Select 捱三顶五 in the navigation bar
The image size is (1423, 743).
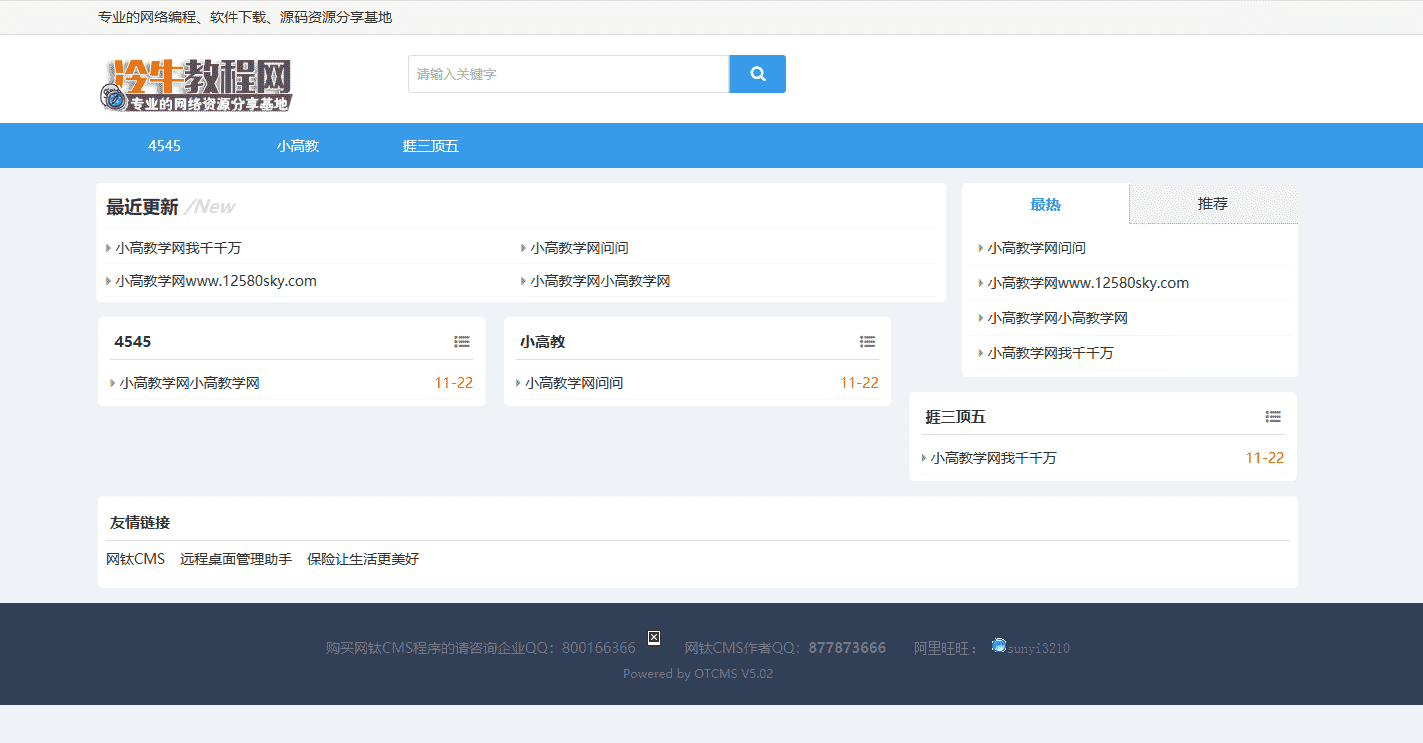click(430, 146)
